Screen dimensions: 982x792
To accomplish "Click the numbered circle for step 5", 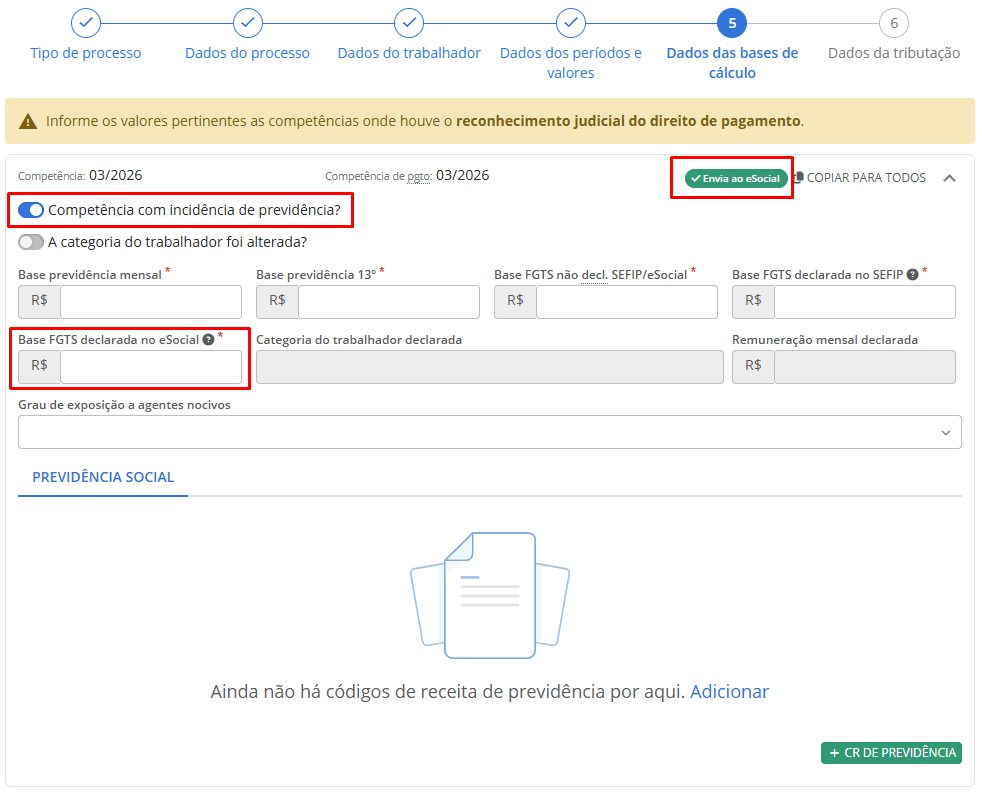I will (733, 22).
